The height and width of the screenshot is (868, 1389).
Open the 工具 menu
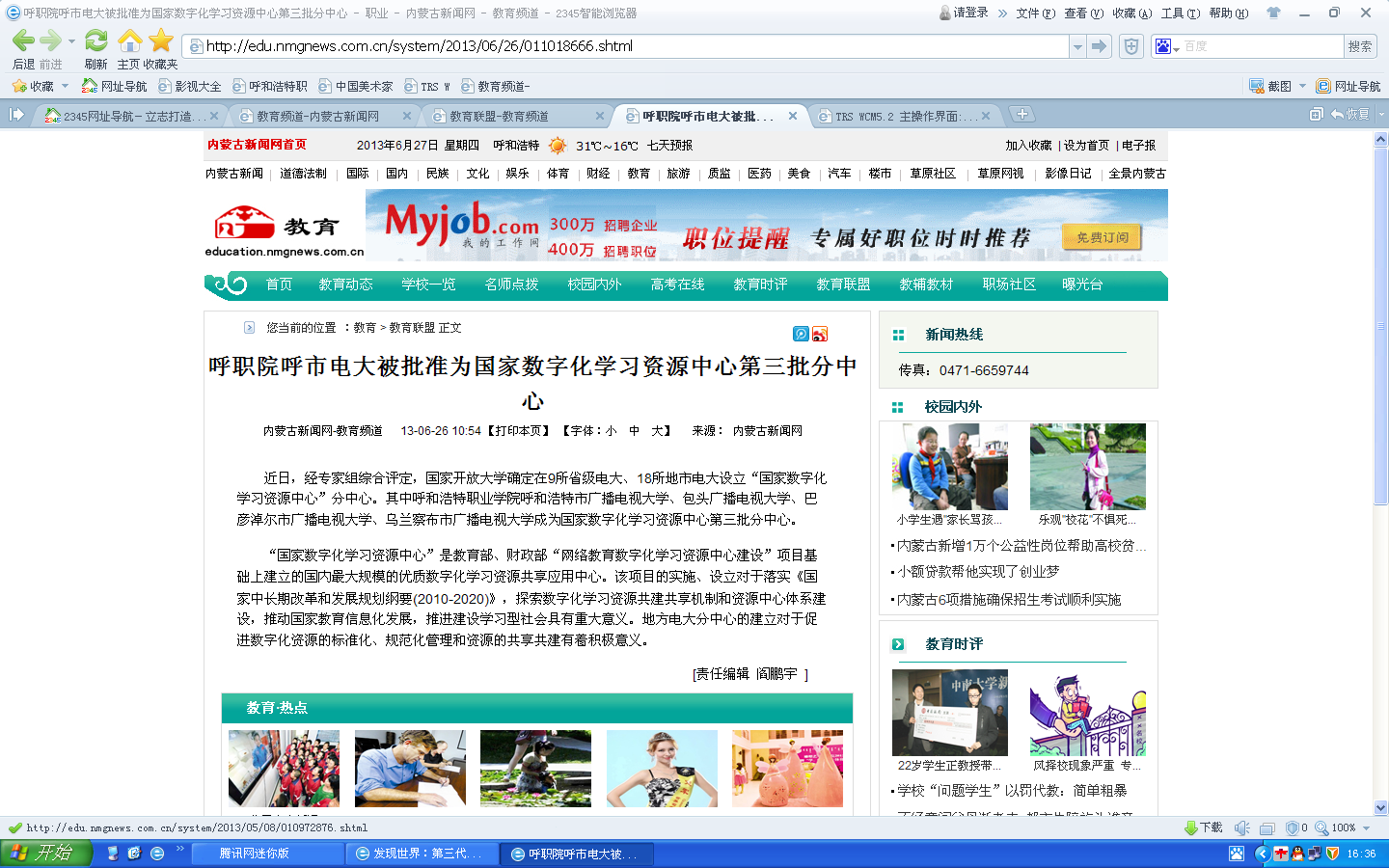1180,14
